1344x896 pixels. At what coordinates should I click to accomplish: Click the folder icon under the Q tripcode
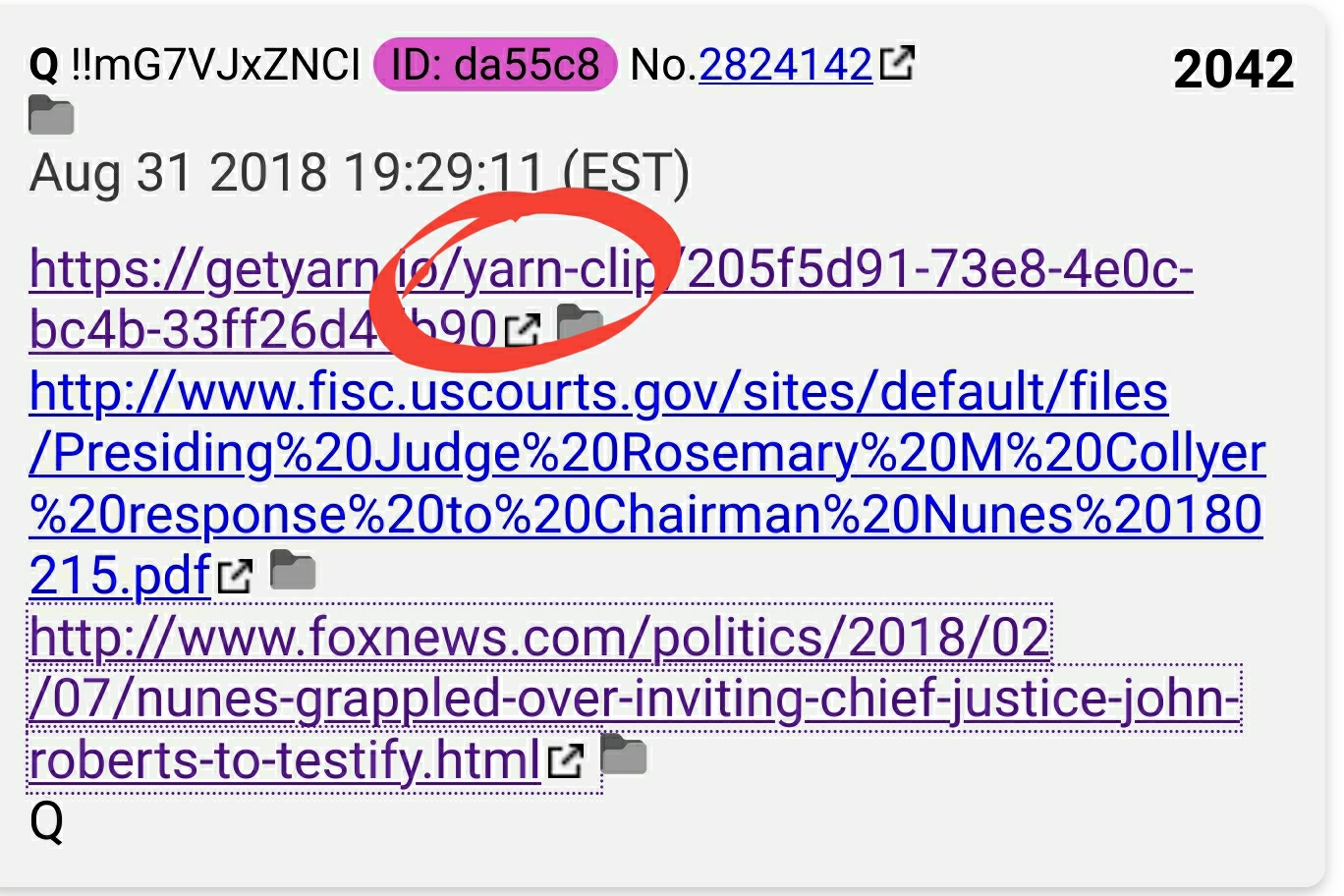tap(52, 116)
